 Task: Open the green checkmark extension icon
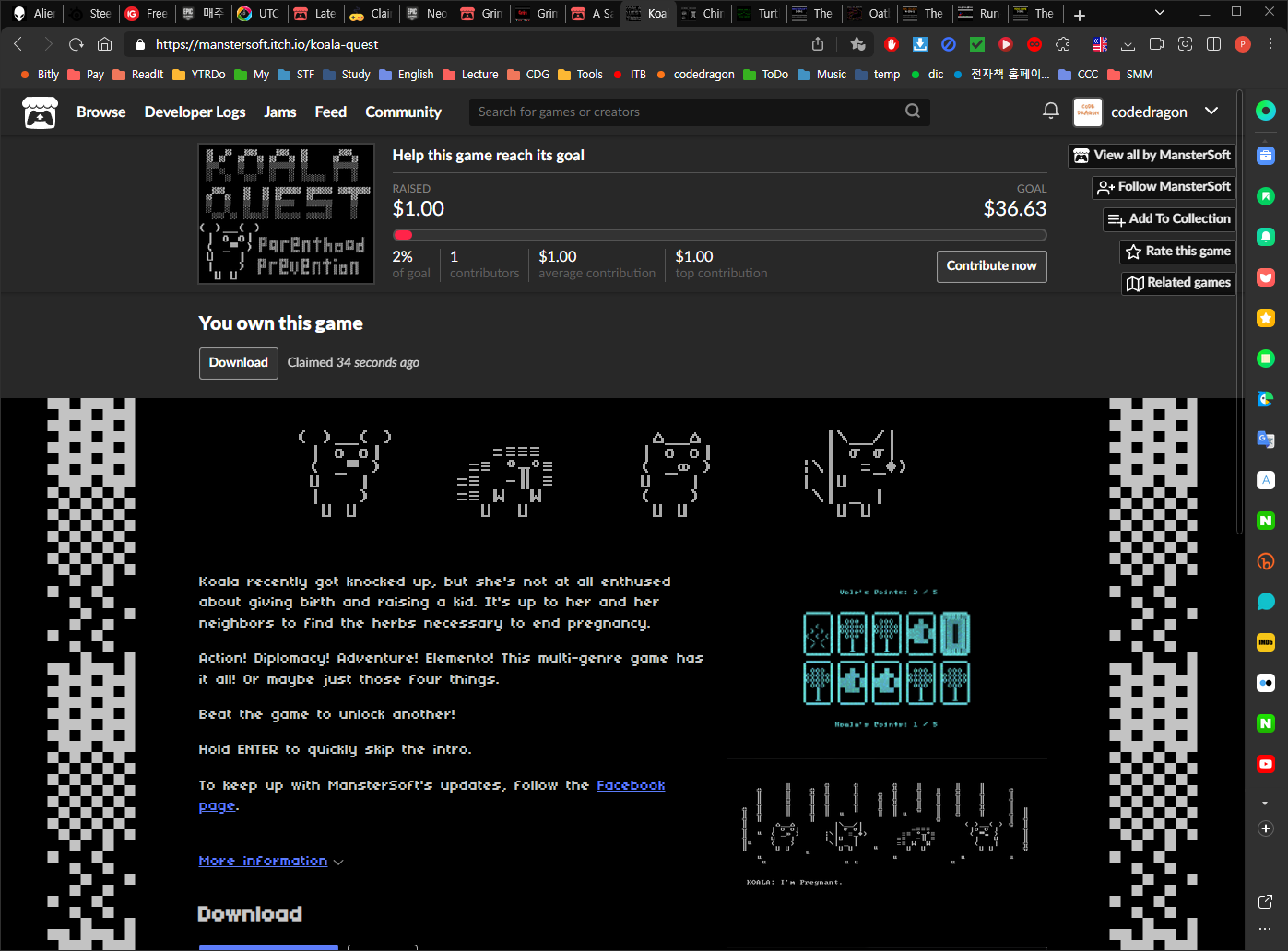tap(977, 44)
